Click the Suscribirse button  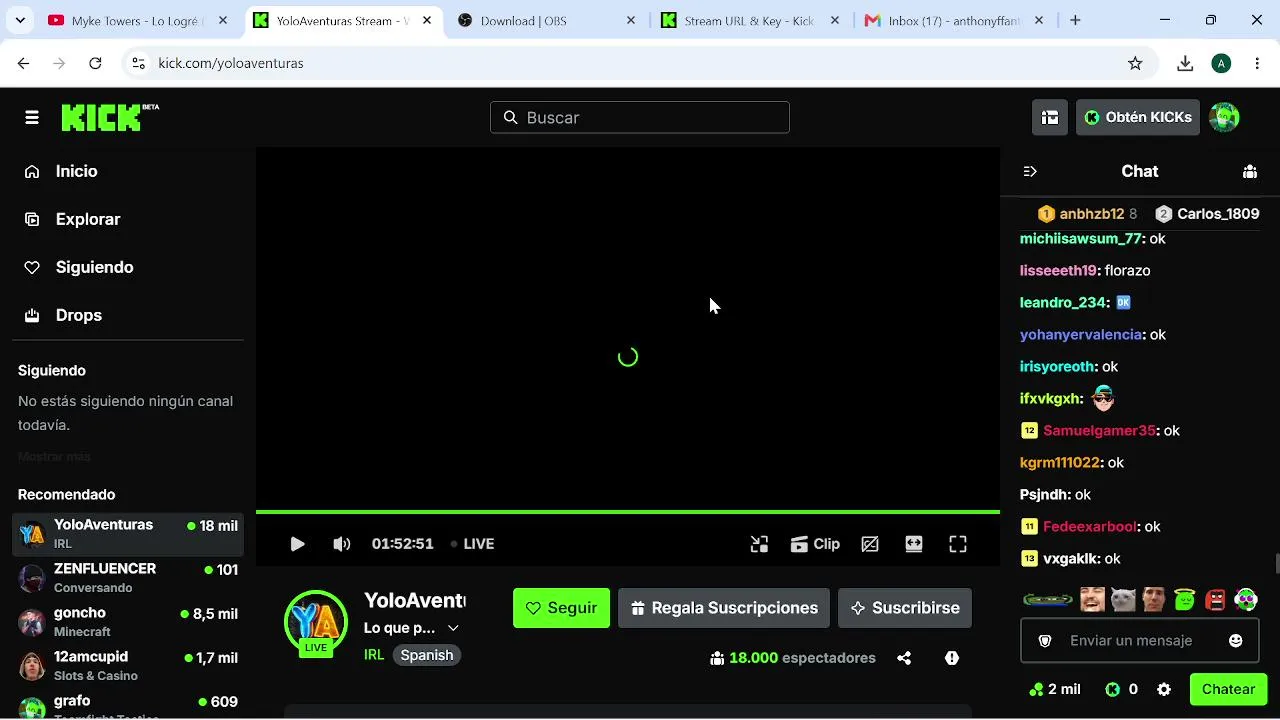click(x=905, y=608)
